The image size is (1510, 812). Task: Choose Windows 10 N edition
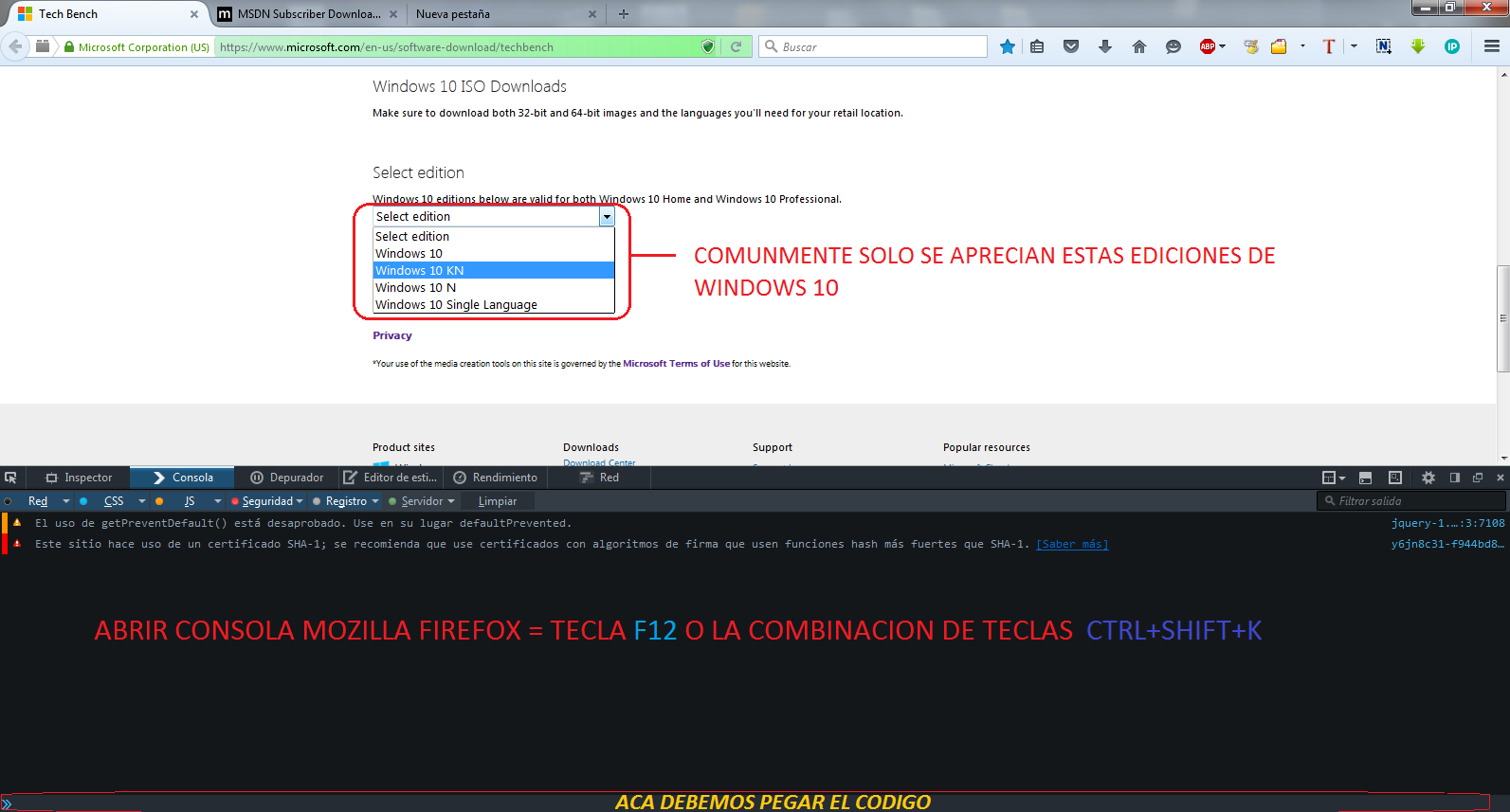(x=494, y=288)
